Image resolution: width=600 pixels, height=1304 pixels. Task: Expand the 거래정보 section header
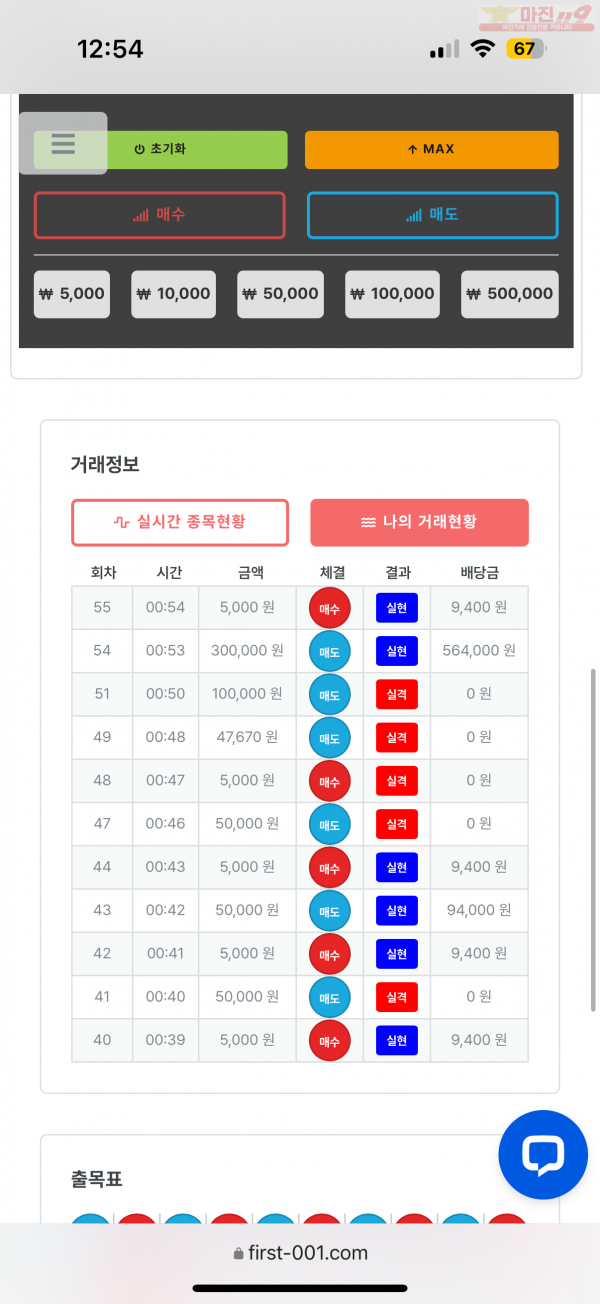(103, 464)
